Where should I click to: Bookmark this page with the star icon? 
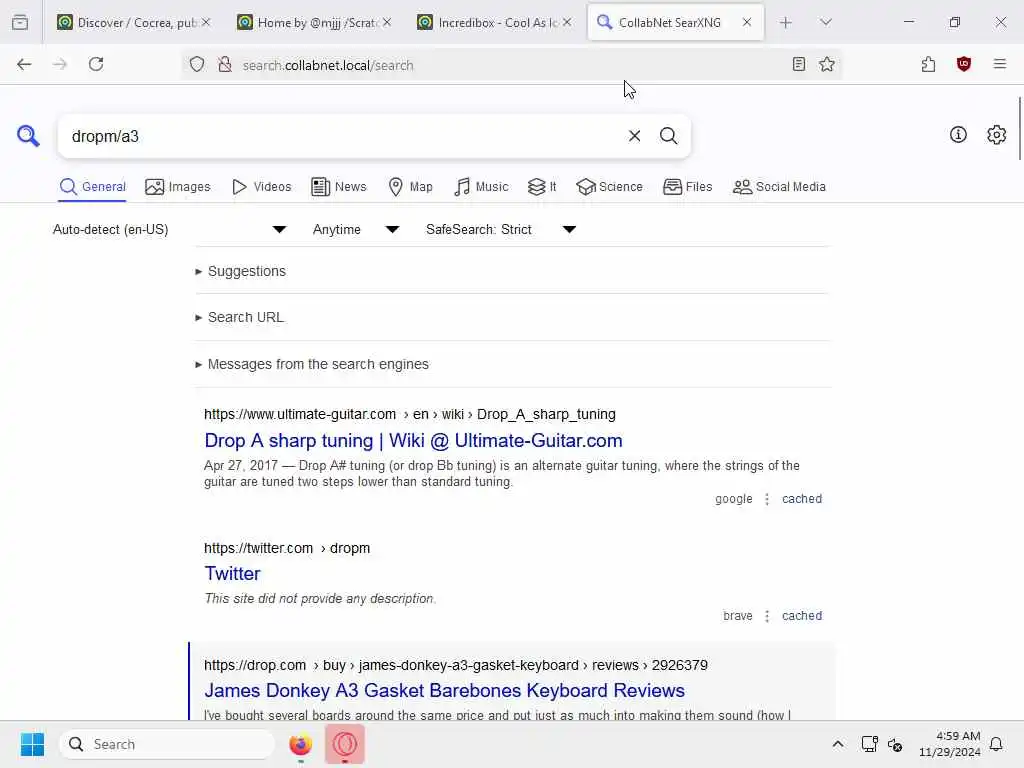click(827, 64)
